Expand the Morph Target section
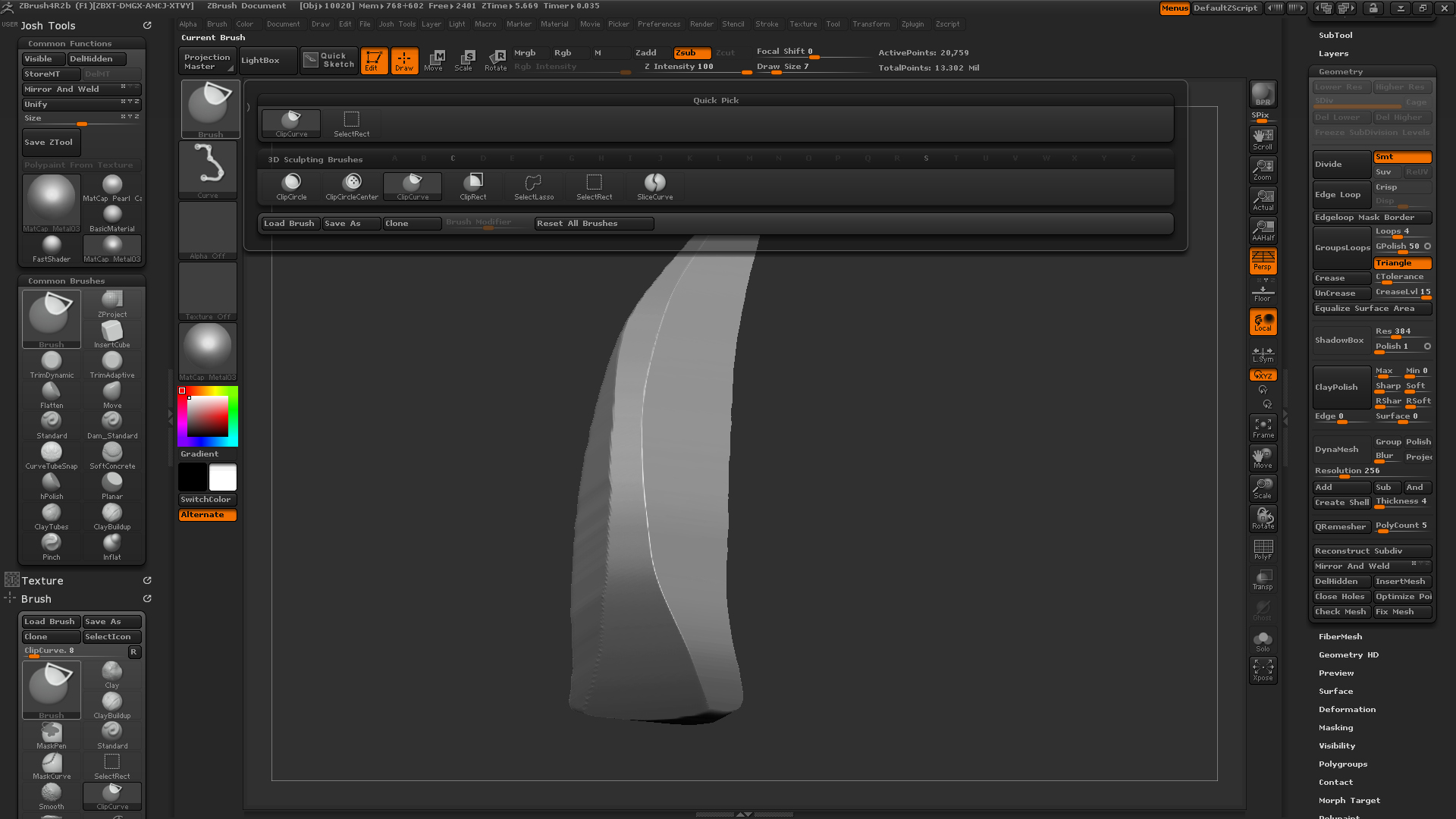The width and height of the screenshot is (1456, 819). click(1349, 801)
